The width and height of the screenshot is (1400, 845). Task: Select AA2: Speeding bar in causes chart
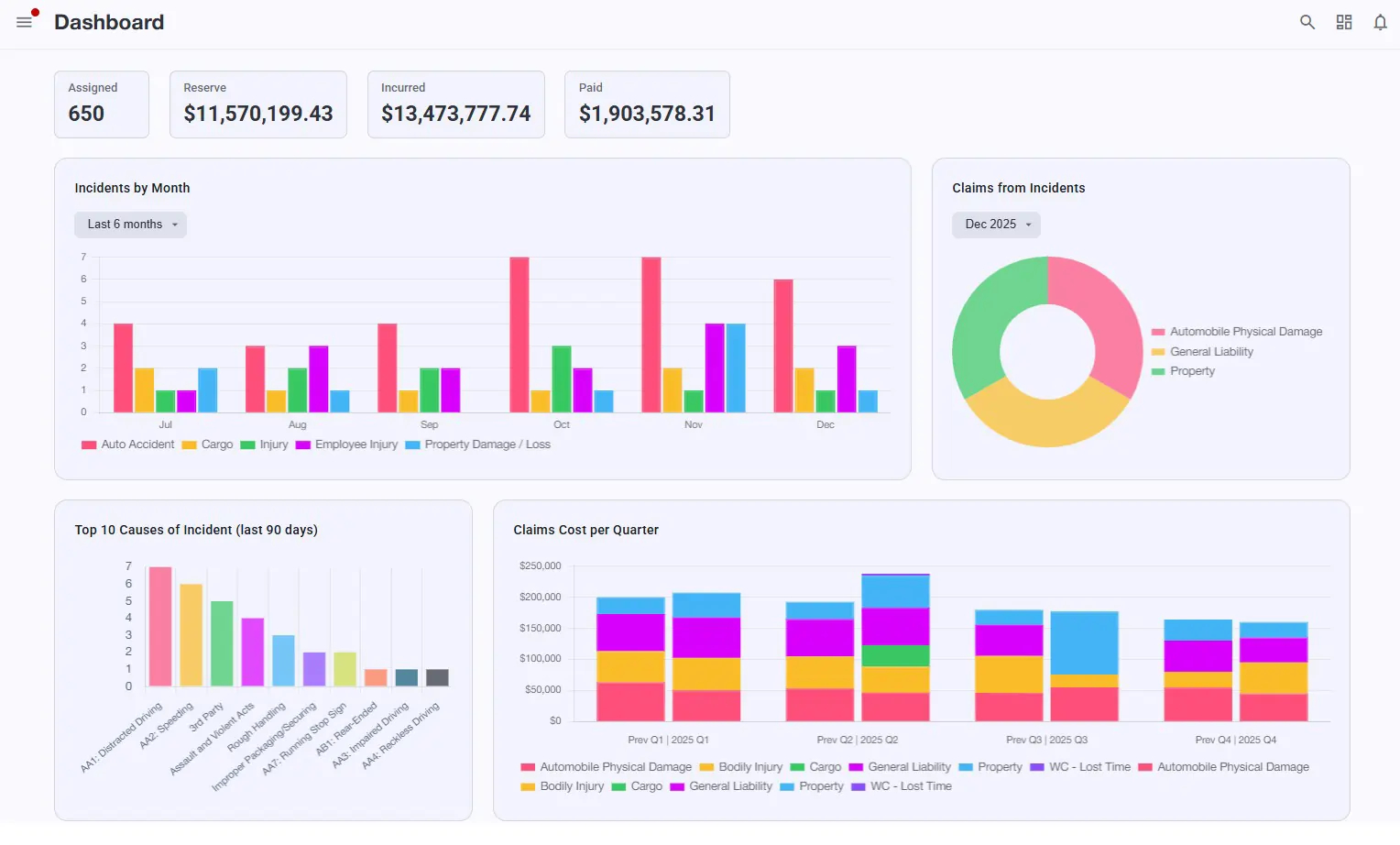click(191, 635)
